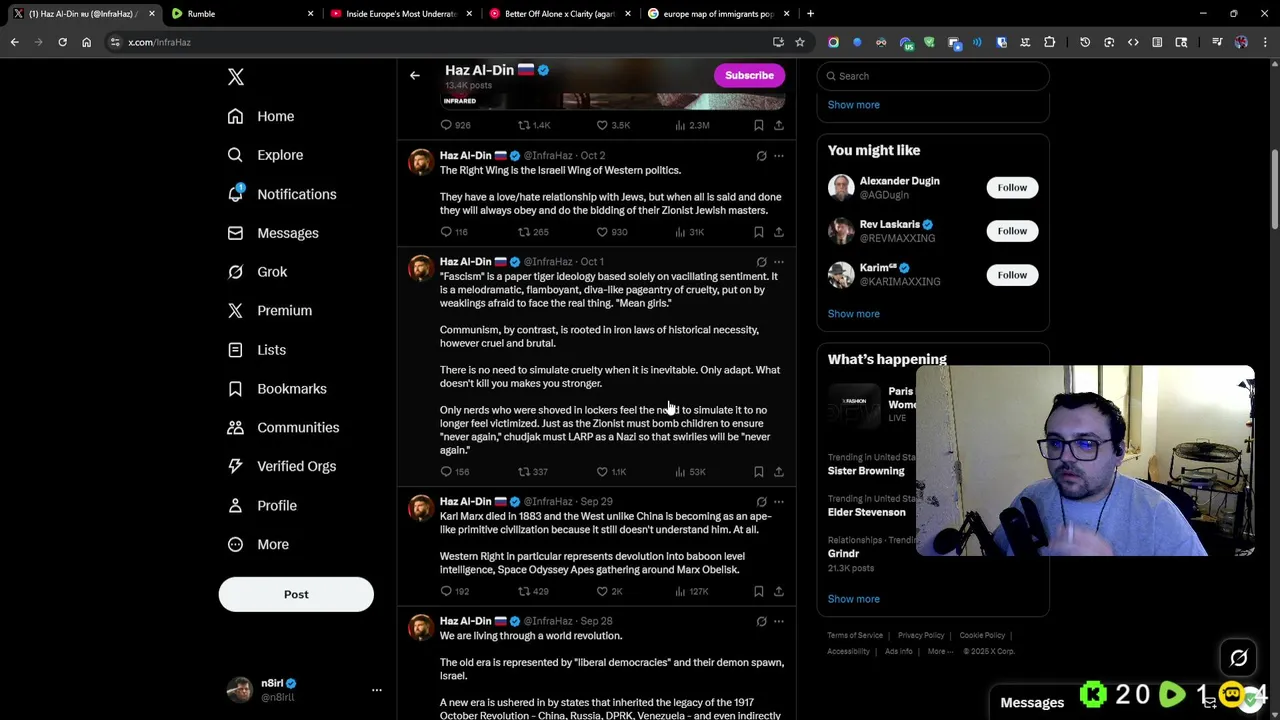The height and width of the screenshot is (720, 1280).
Task: Open Notifications in the sidebar
Action: pos(282,194)
